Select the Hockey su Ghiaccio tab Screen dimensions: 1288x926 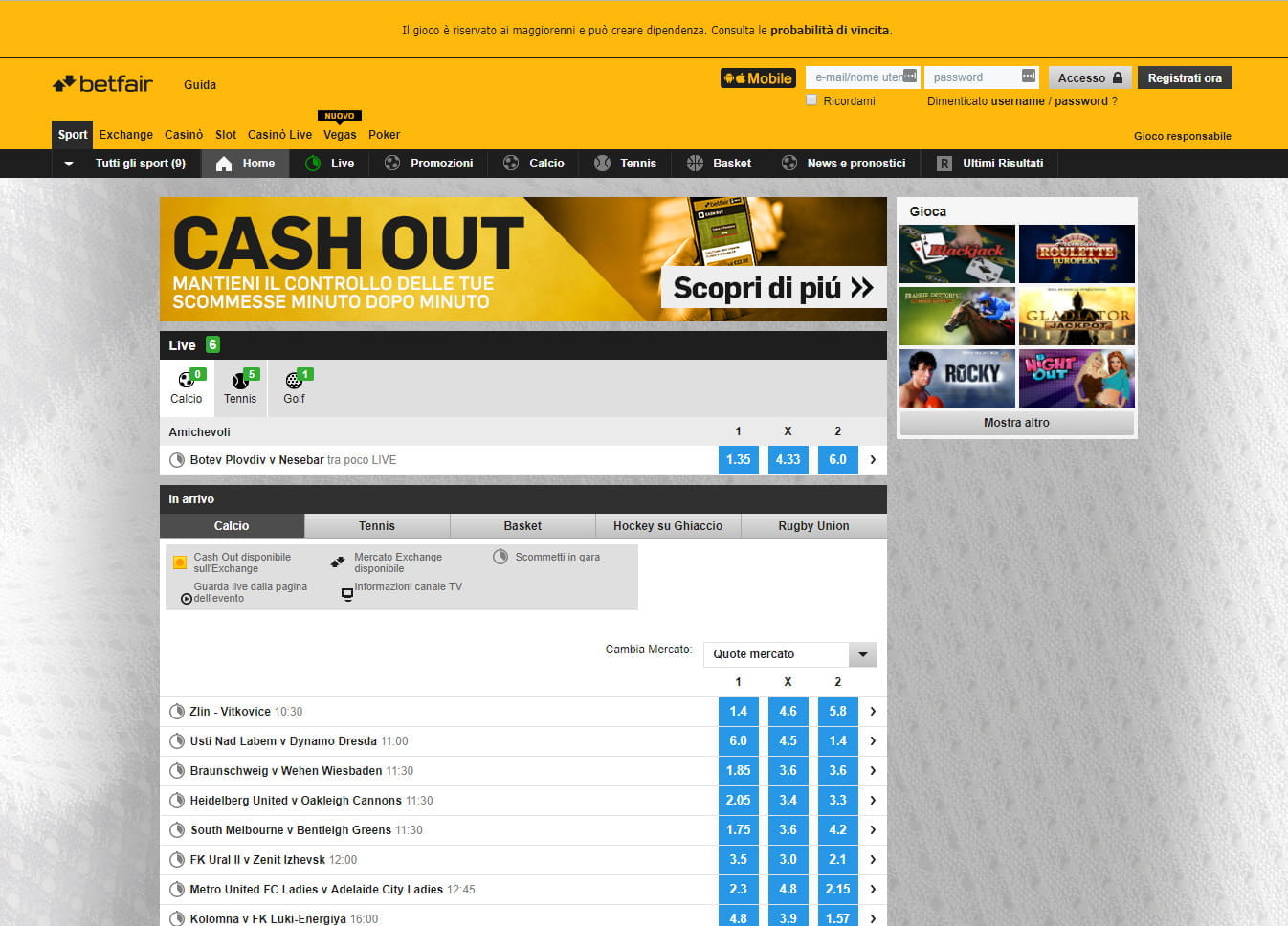coord(668,526)
